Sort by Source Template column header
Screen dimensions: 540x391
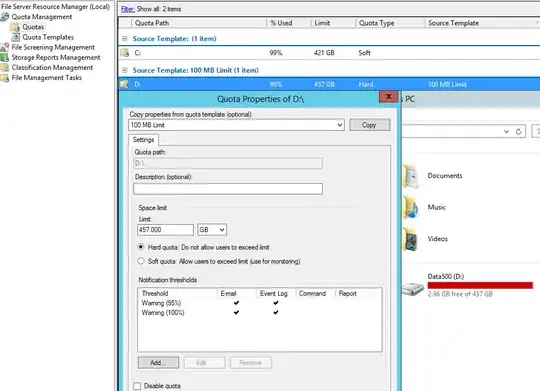click(482, 23)
